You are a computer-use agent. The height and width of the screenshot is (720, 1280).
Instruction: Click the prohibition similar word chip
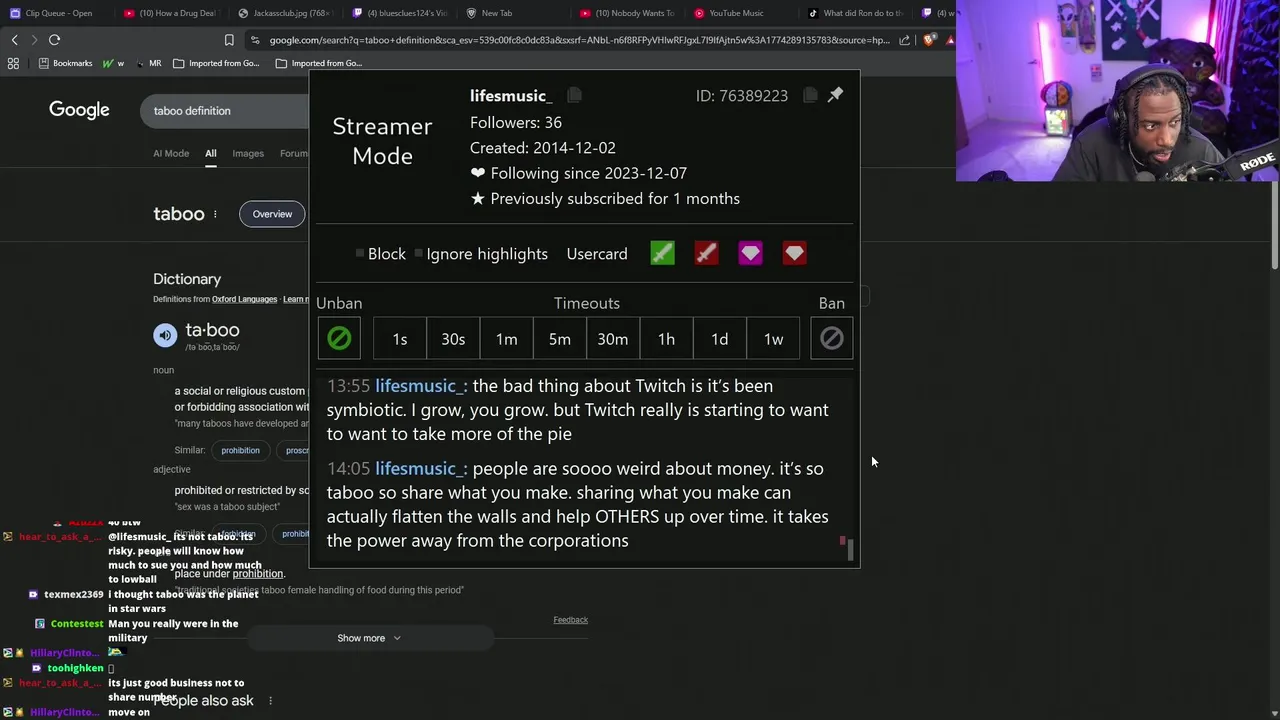240,450
